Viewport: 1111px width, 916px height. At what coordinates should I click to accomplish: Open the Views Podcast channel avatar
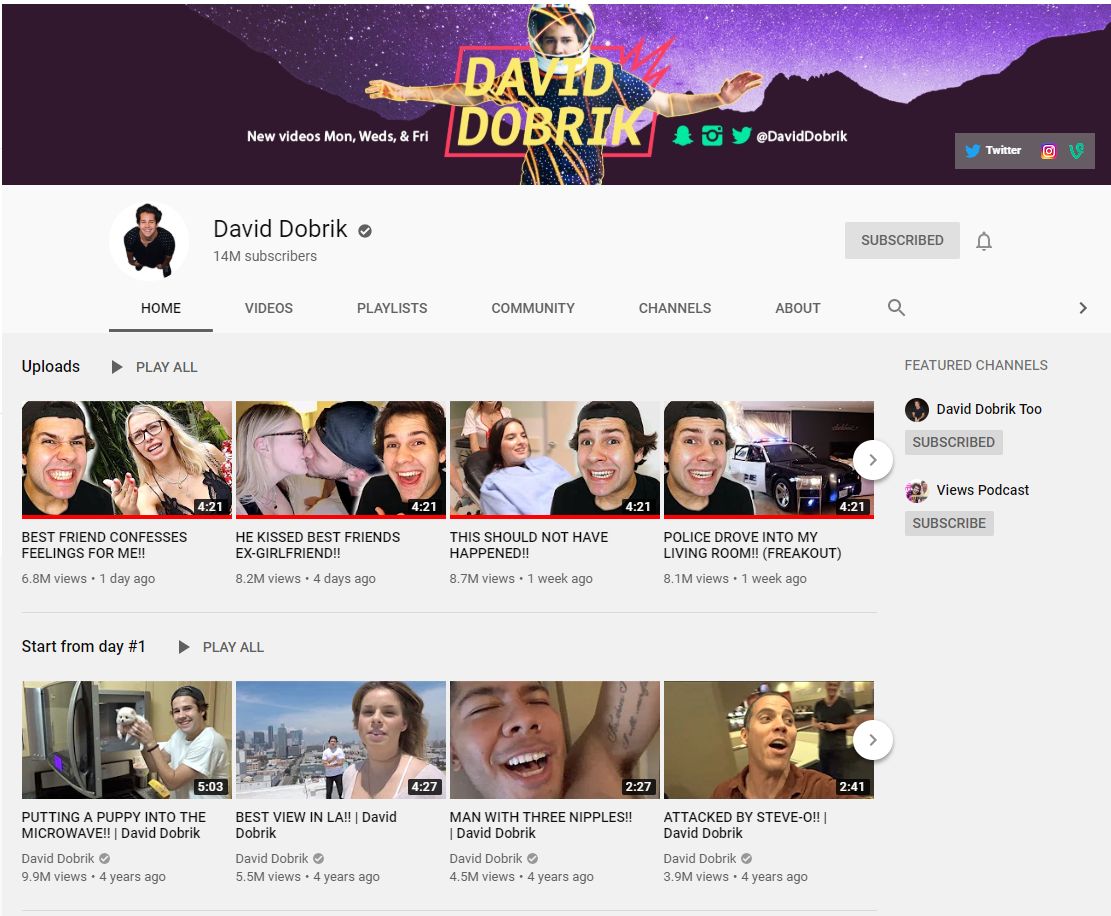(917, 490)
